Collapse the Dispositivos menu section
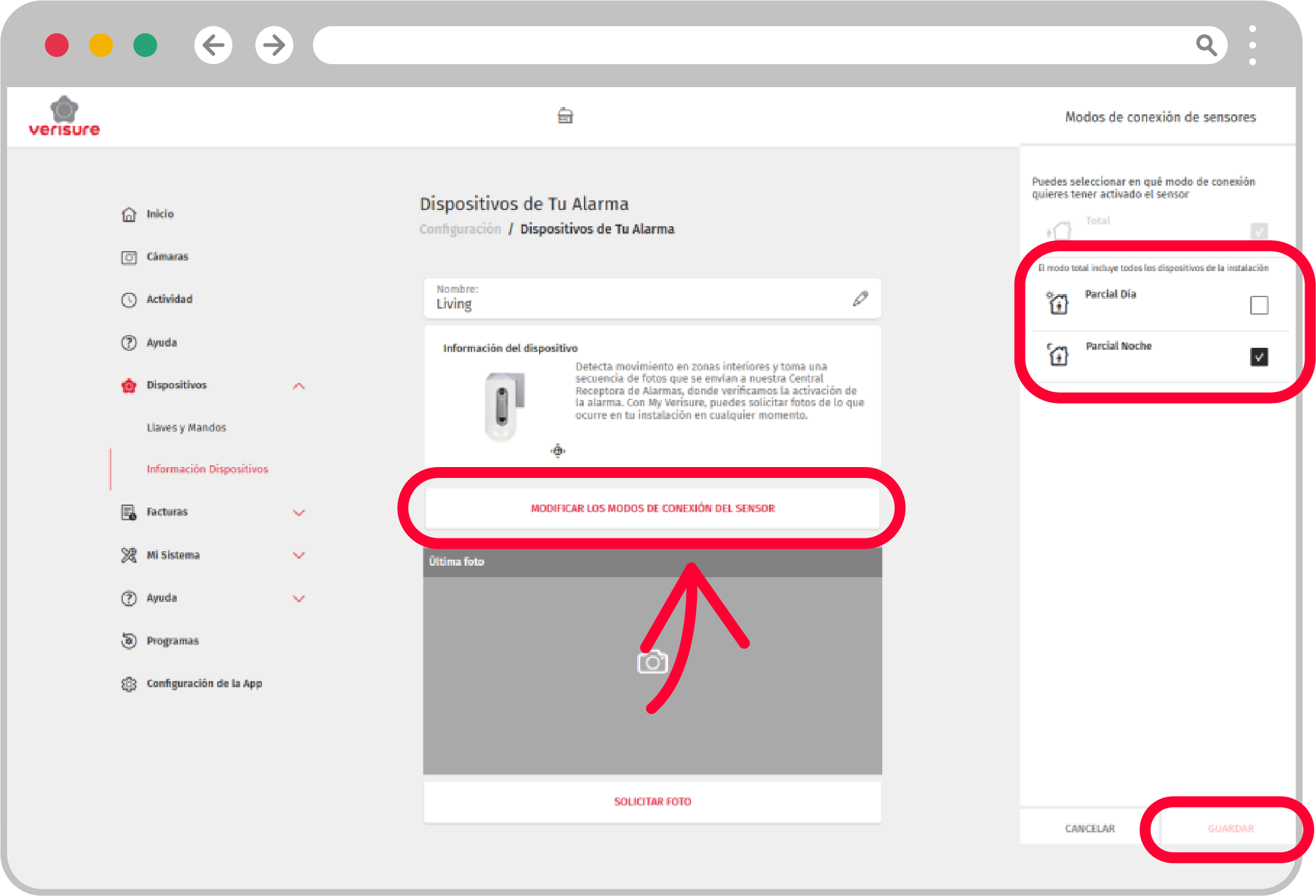The height and width of the screenshot is (896, 1316). (299, 386)
